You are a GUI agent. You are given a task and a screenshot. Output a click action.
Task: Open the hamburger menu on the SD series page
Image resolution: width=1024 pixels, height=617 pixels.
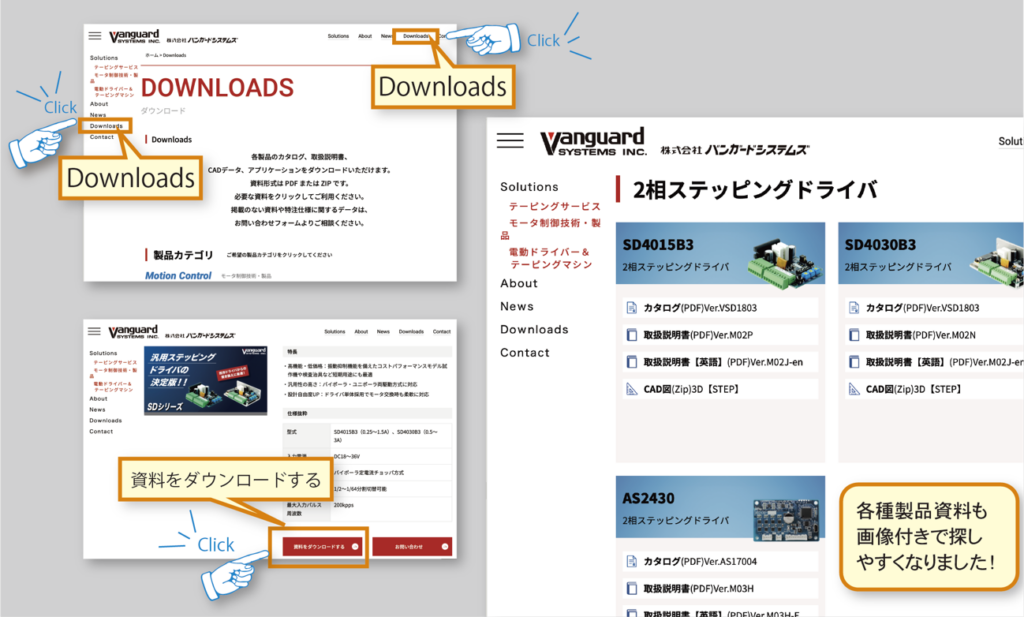tap(95, 331)
